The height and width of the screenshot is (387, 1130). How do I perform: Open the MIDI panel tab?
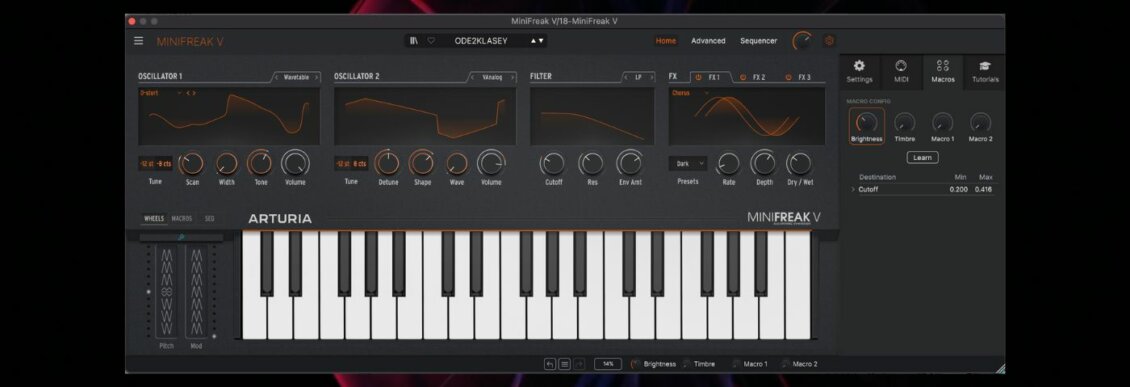[x=901, y=71]
